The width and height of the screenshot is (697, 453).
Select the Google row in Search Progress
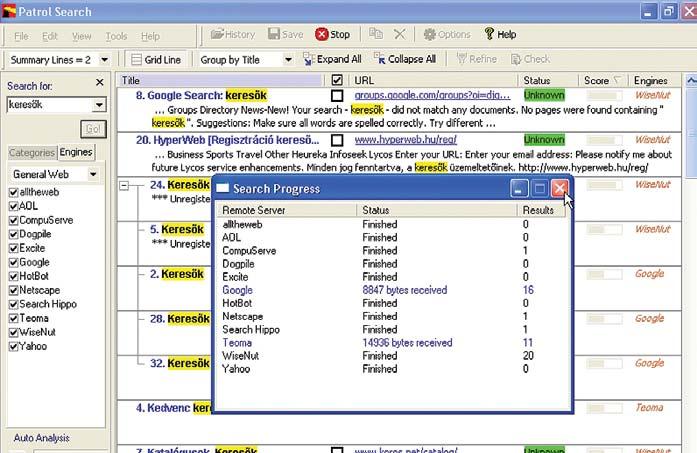point(393,290)
